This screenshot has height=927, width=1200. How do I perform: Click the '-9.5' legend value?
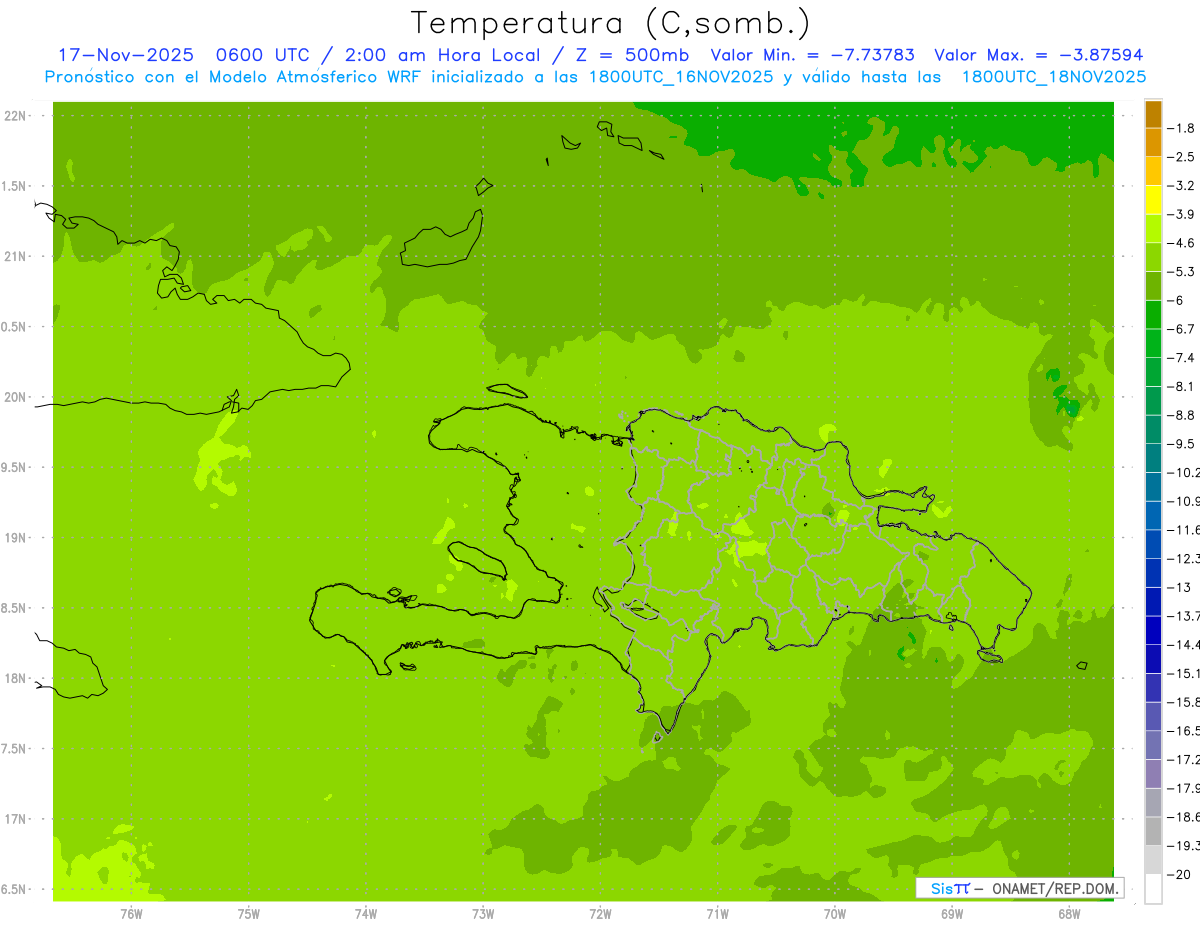[x=1182, y=443]
